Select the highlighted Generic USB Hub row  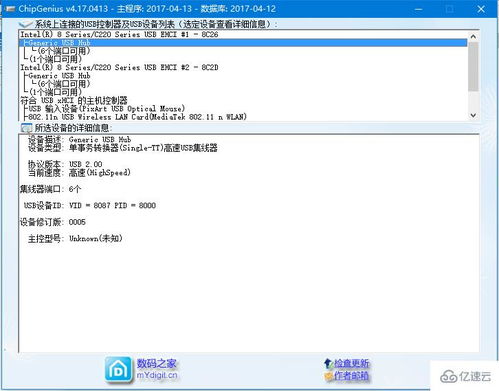[x=243, y=43]
